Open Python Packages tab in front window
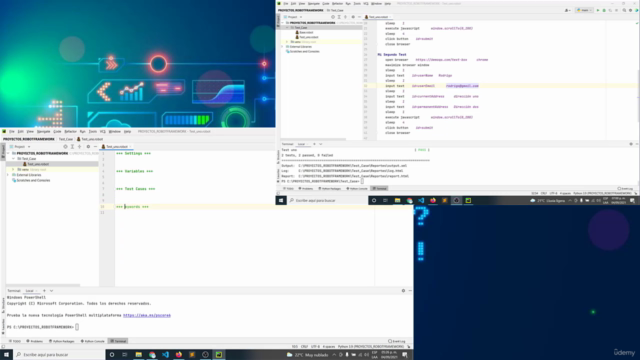Screen dimensions: 640x360 tap(62, 341)
